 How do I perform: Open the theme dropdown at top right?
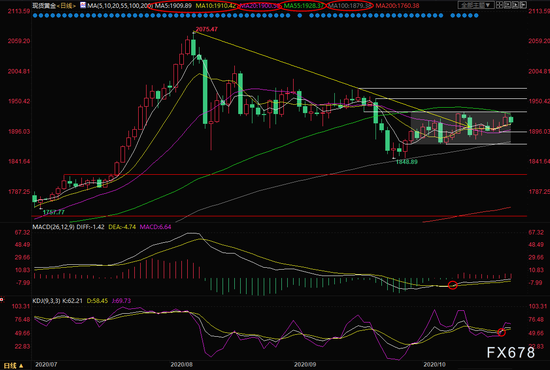[476, 5]
